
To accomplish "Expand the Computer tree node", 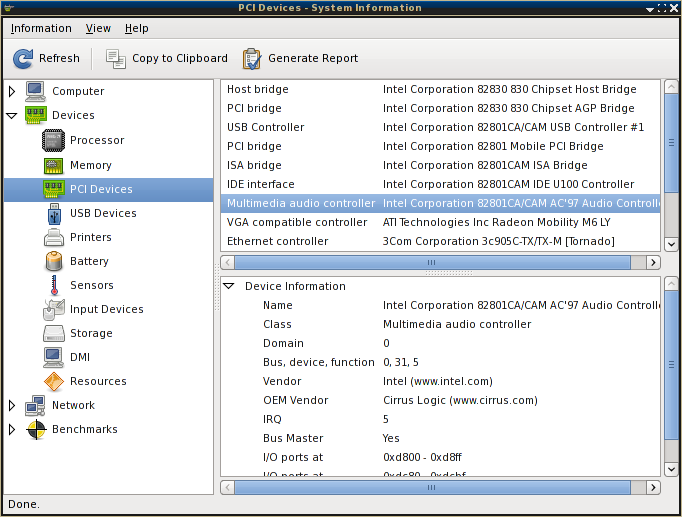I will click(x=12, y=91).
